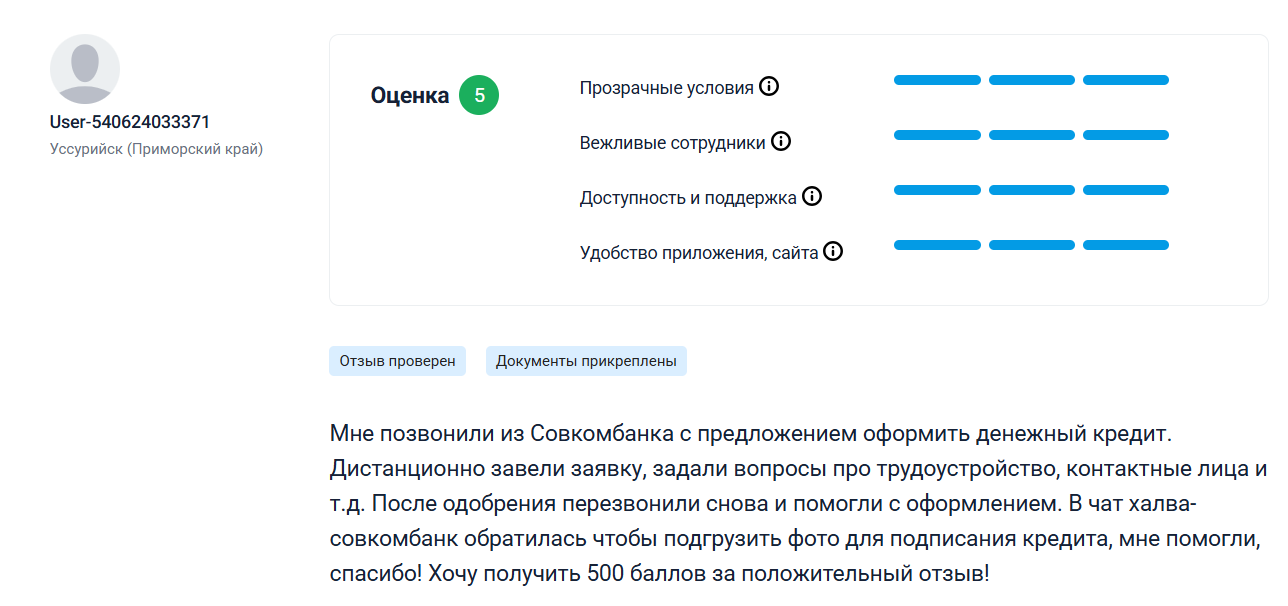
Task: Click middle bar segment of Вежливые сотрудники
Action: [x=1031, y=135]
